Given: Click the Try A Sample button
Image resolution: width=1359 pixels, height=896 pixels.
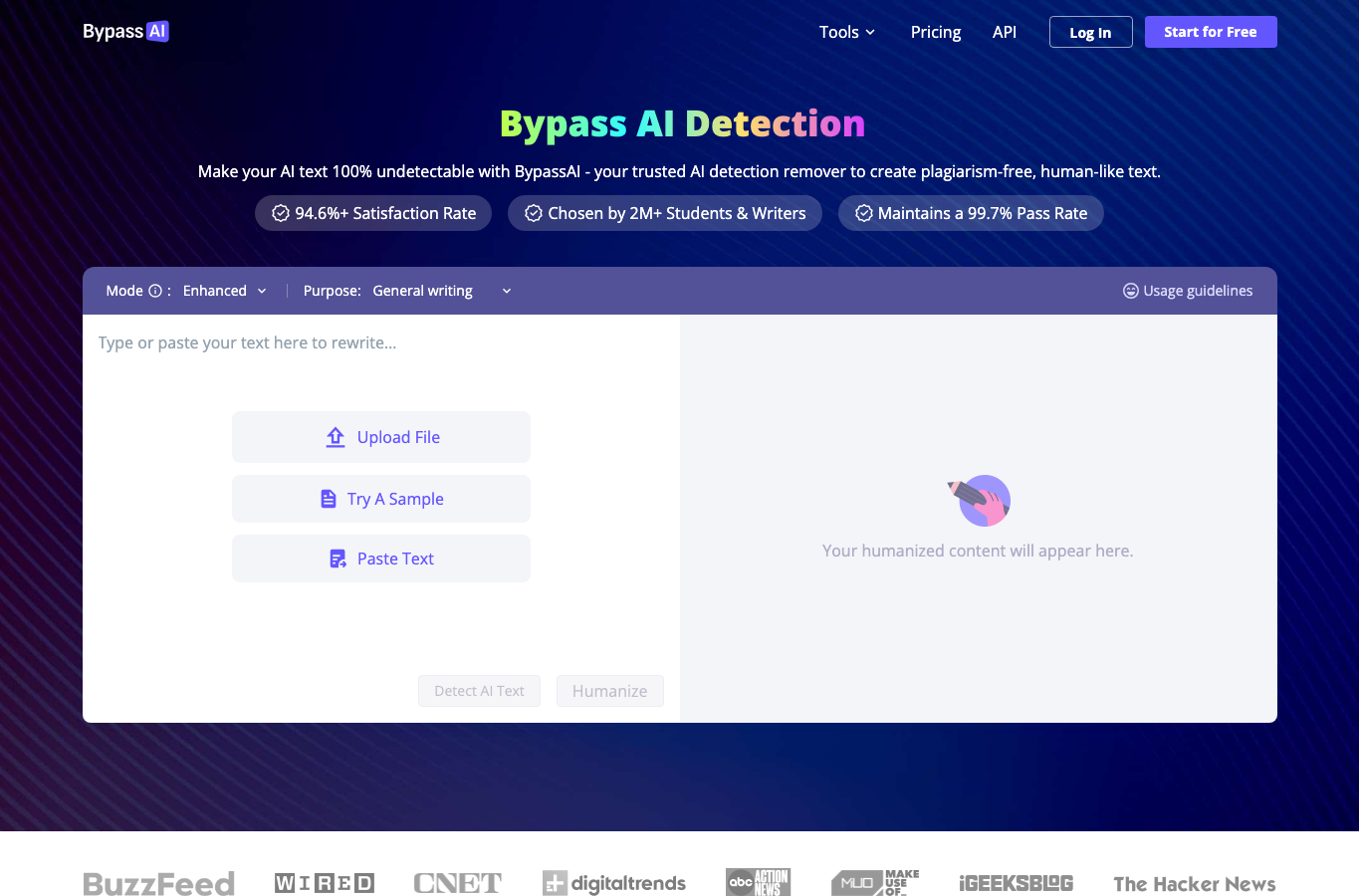Looking at the screenshot, I should 381,499.
